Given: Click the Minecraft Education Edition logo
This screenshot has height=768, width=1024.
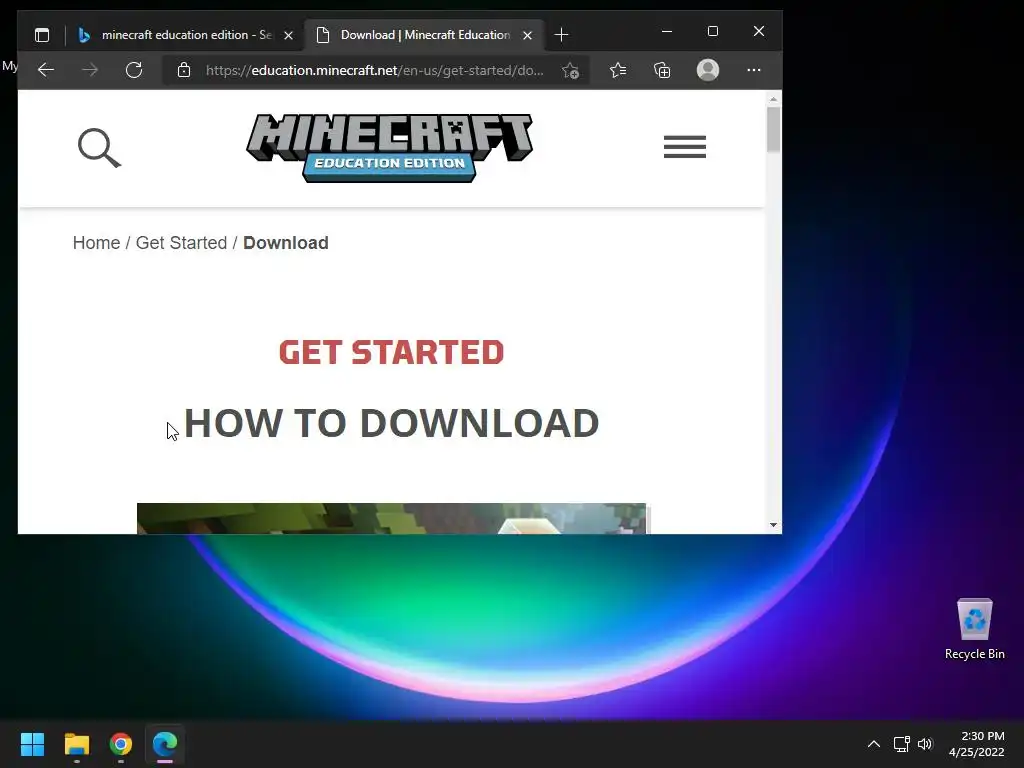Looking at the screenshot, I should [x=389, y=148].
